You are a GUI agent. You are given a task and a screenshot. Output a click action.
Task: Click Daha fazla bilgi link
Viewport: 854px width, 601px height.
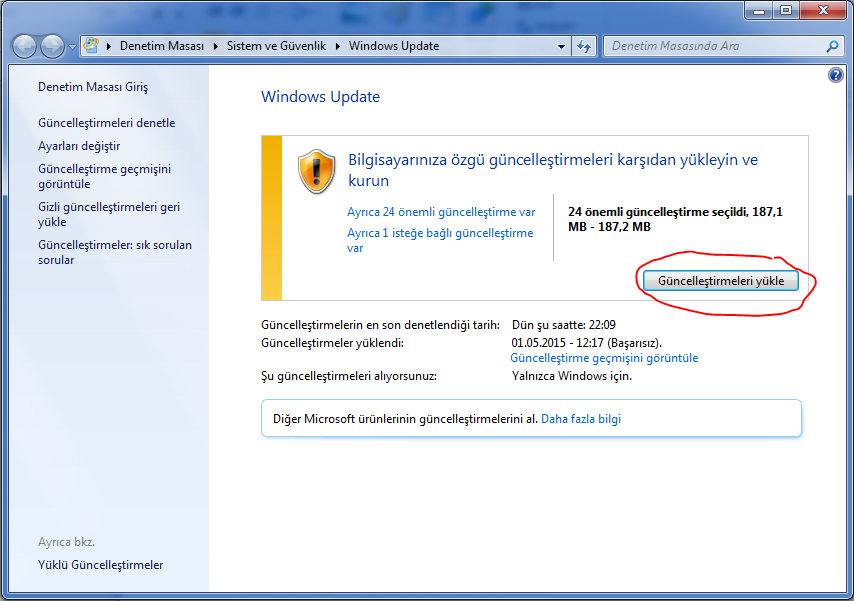click(581, 418)
